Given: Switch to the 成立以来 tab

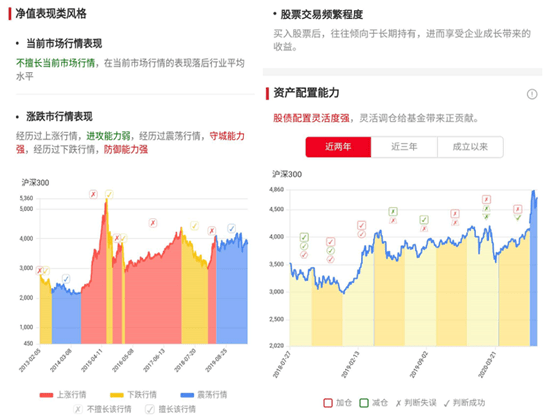Looking at the screenshot, I should (470, 147).
